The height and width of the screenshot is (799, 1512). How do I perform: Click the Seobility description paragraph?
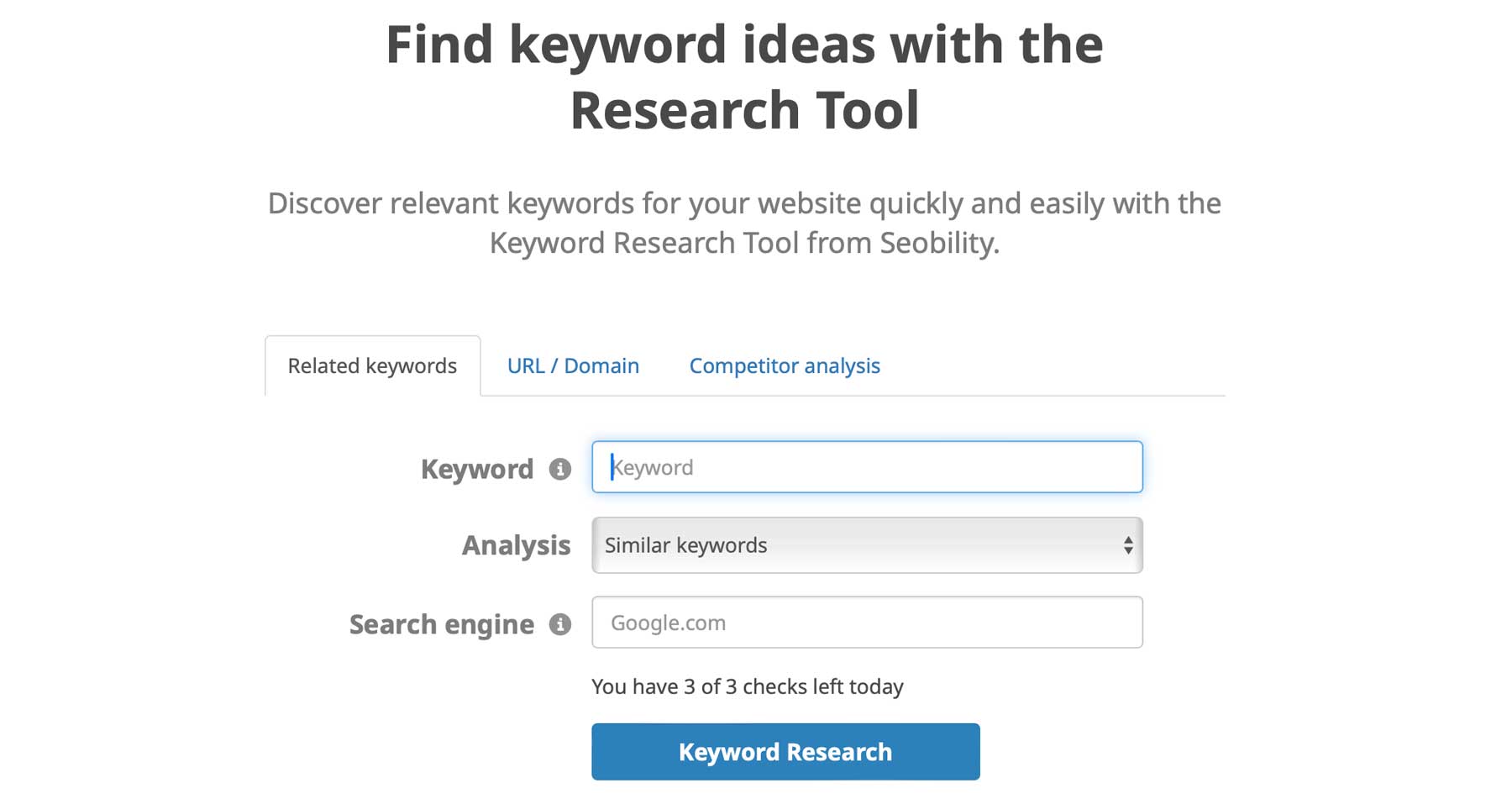[745, 223]
